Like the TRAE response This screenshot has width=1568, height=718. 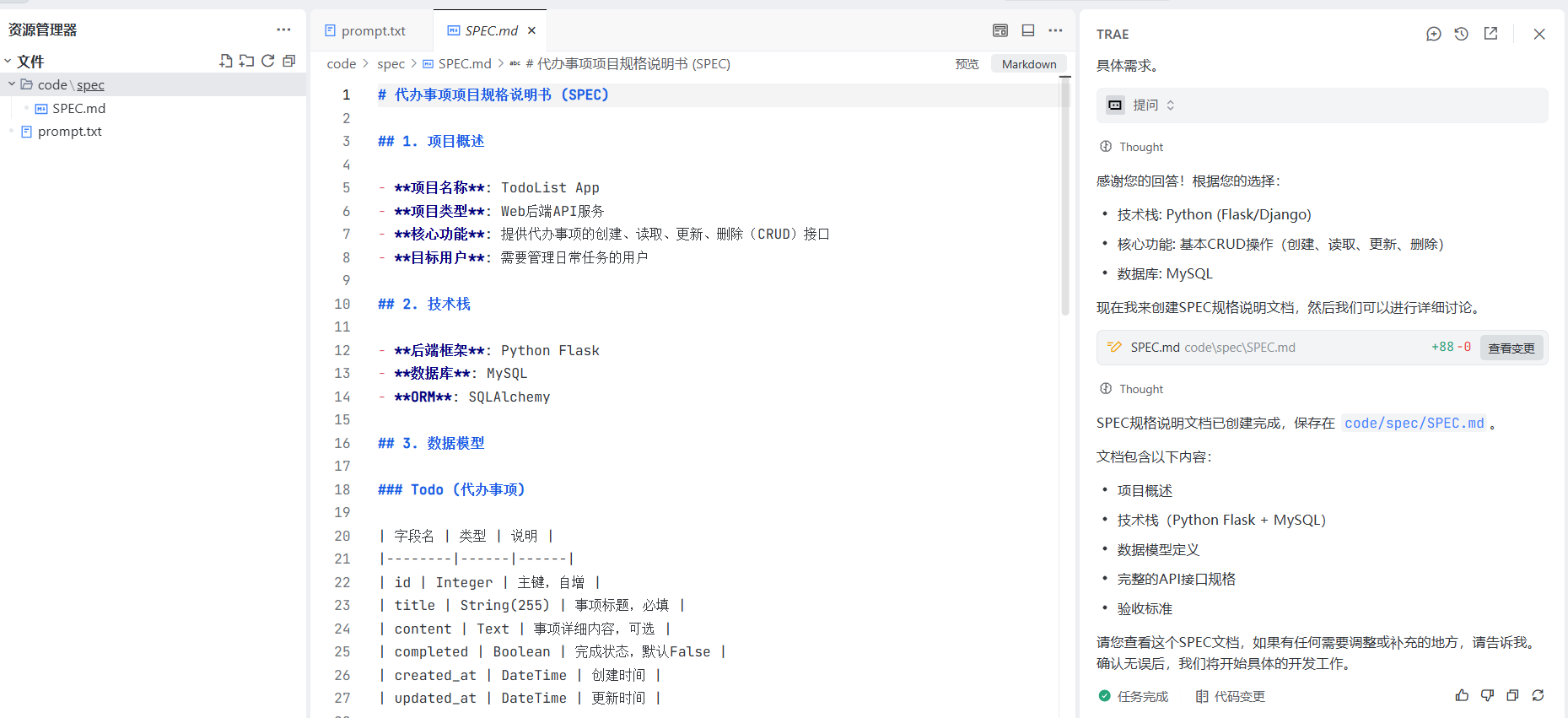pos(1462,695)
